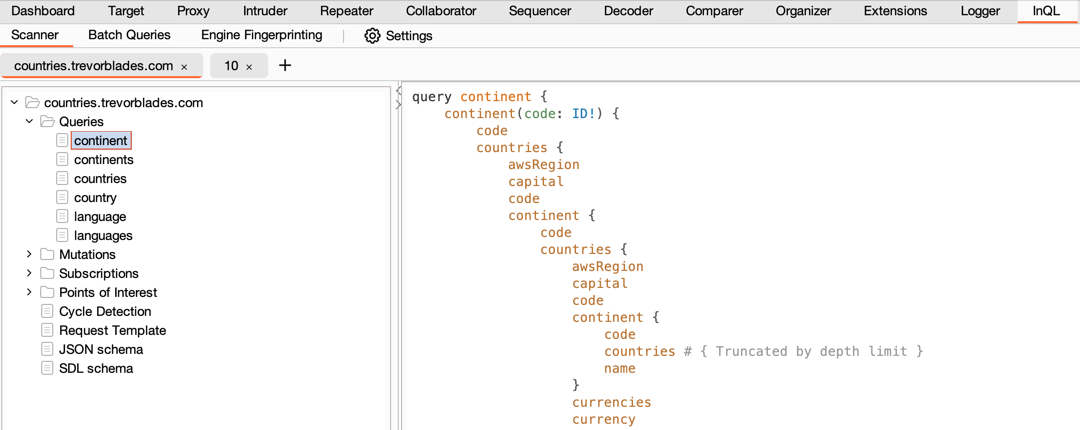
Task: Select the languages query item
Action: point(103,236)
